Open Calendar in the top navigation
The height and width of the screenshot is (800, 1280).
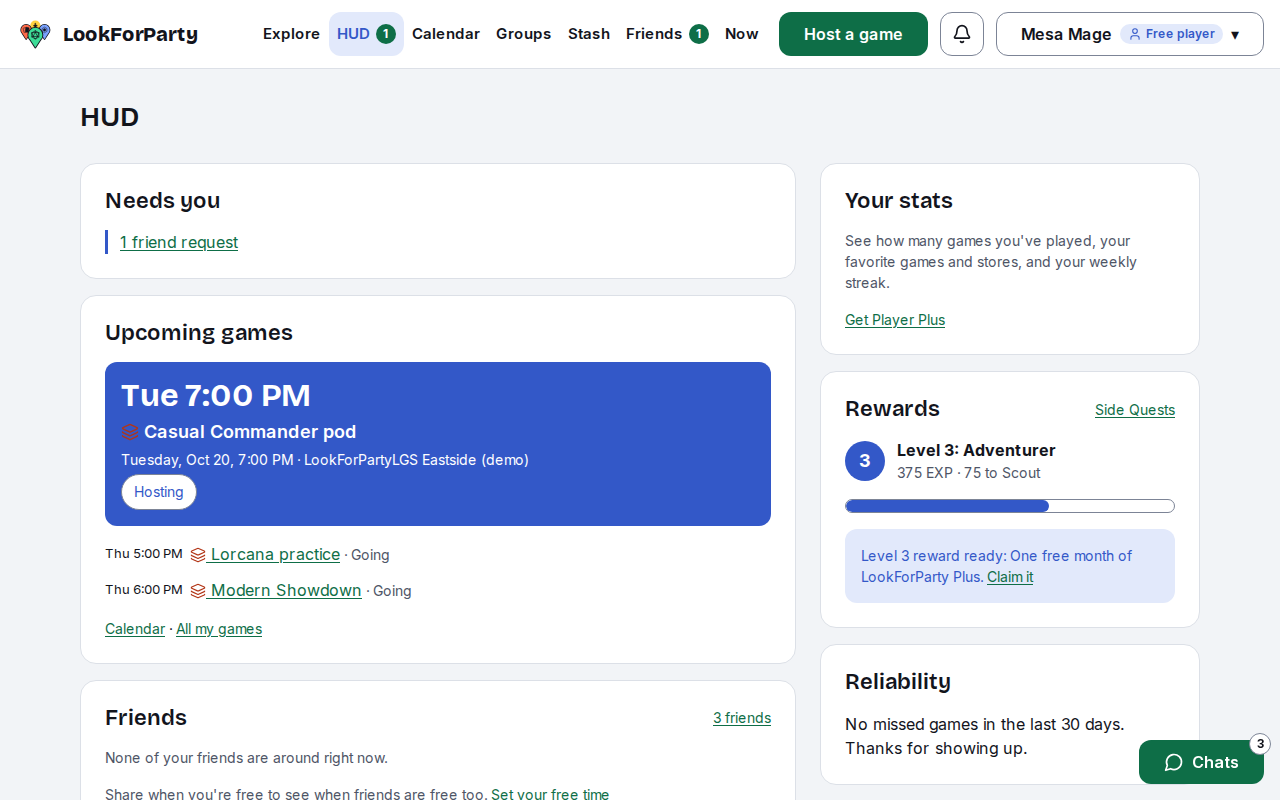[x=446, y=34]
